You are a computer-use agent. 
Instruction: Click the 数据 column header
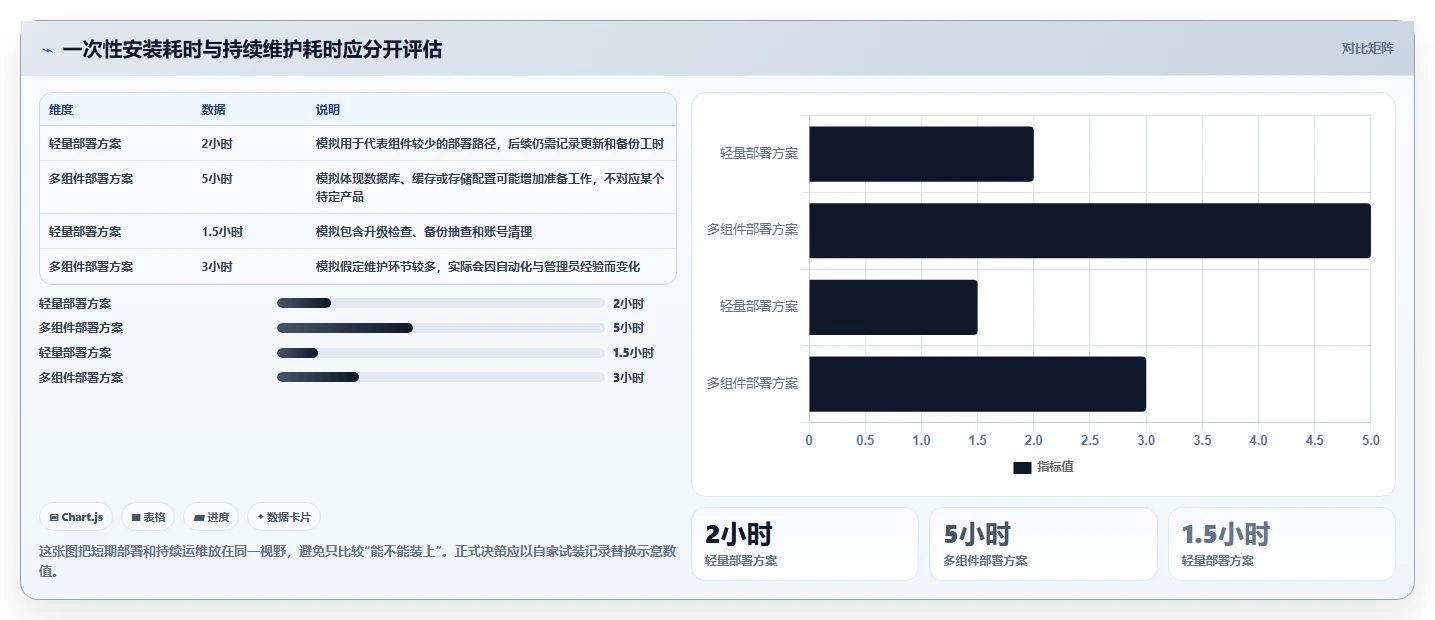(x=213, y=110)
